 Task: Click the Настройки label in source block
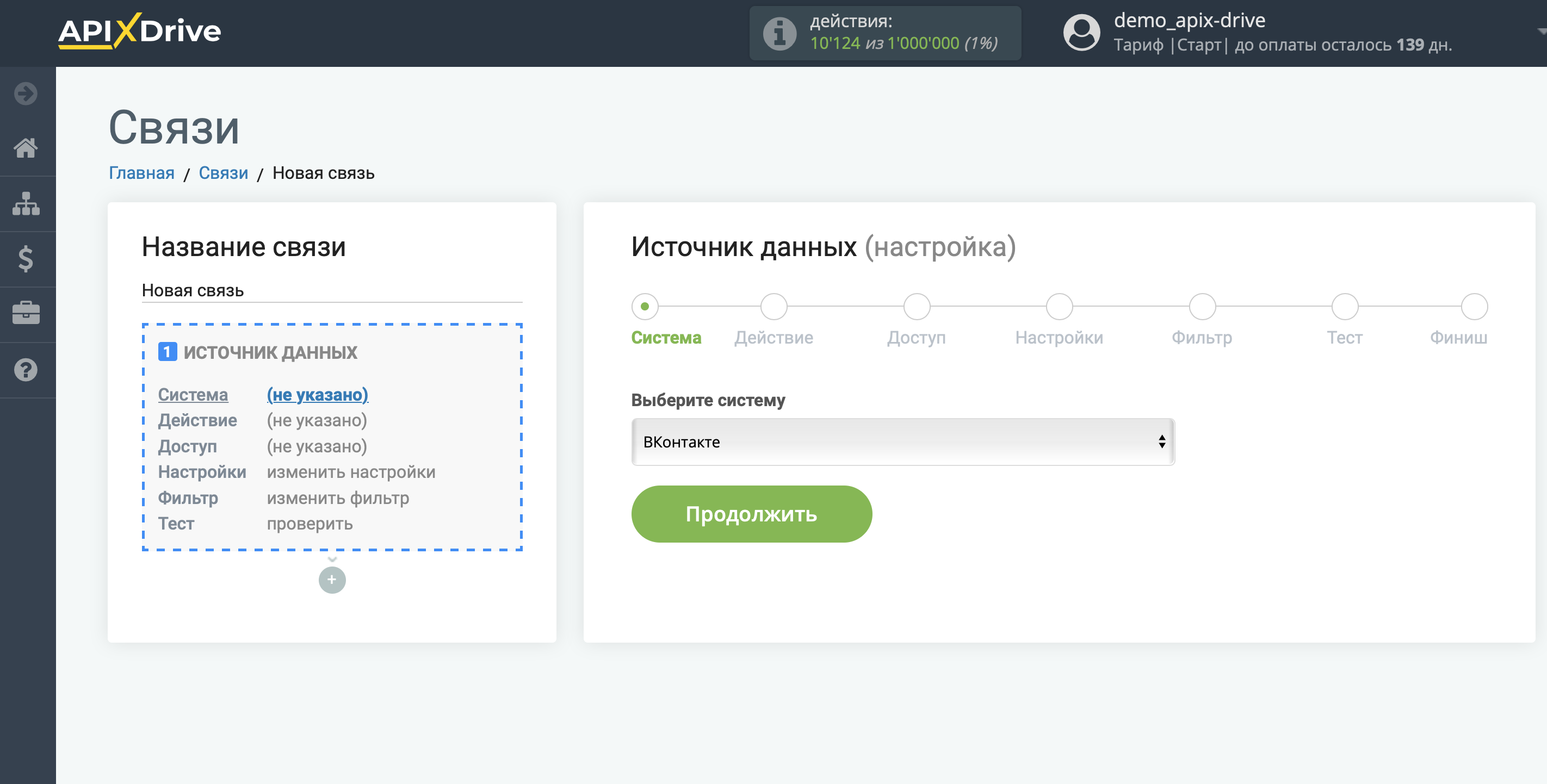click(202, 472)
